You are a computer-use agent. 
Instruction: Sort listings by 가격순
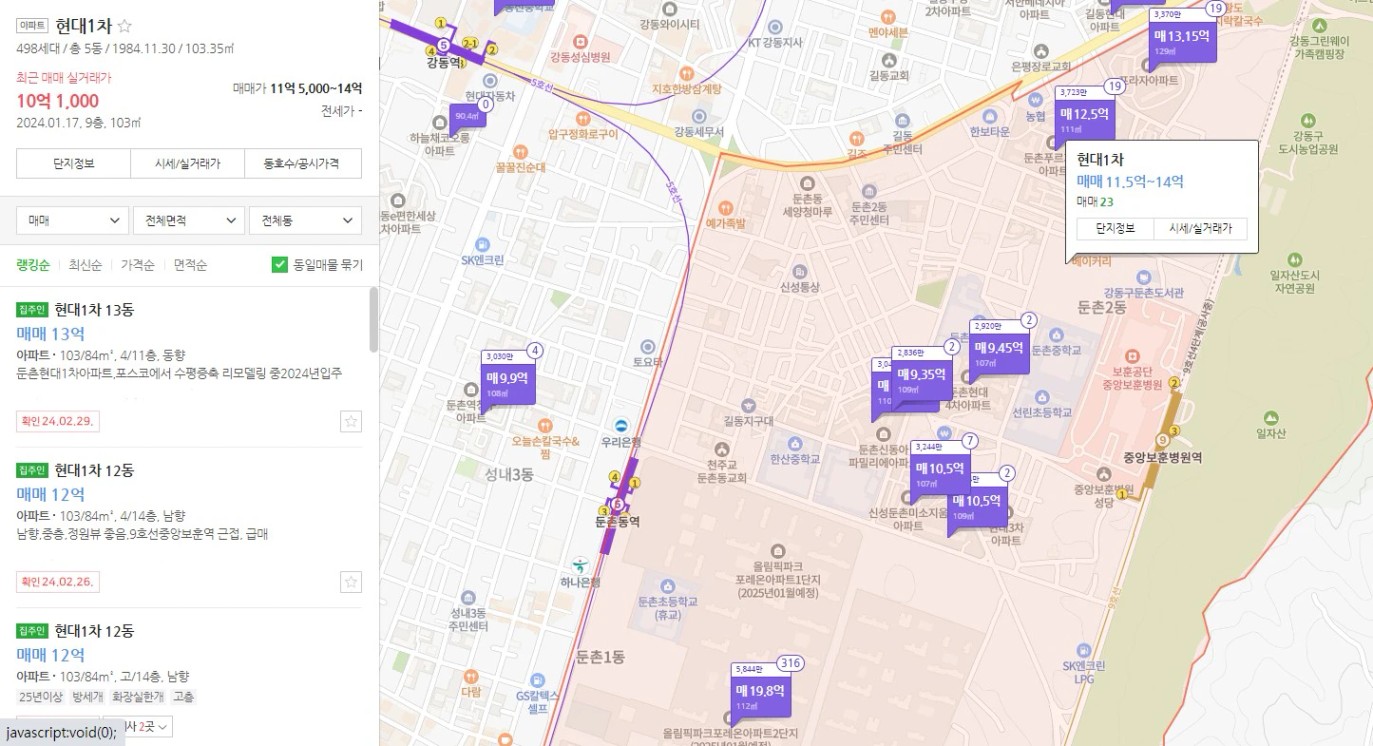pyautogui.click(x=138, y=265)
